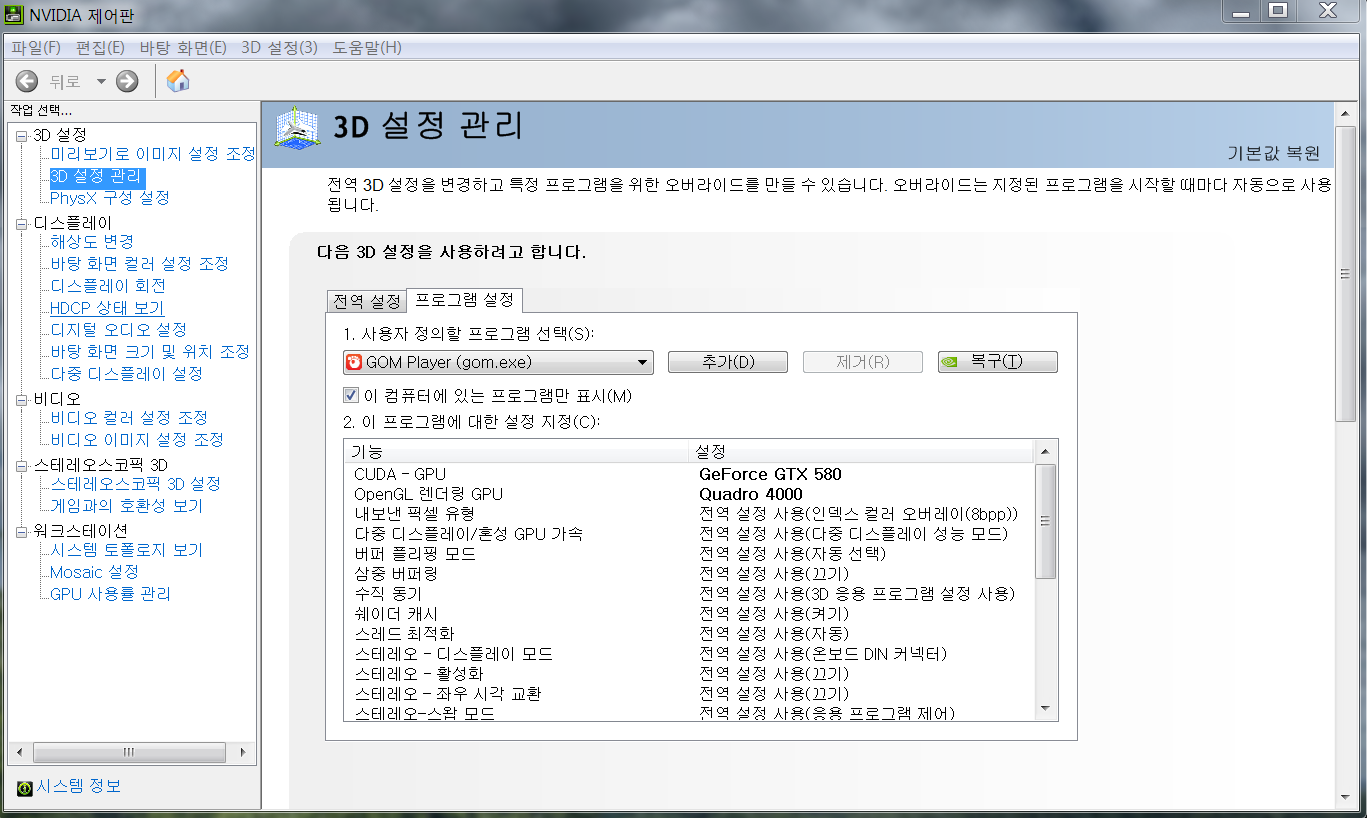Screen dimensions: 1367x818
Task: Click the 복구(T) button
Action: (998, 362)
